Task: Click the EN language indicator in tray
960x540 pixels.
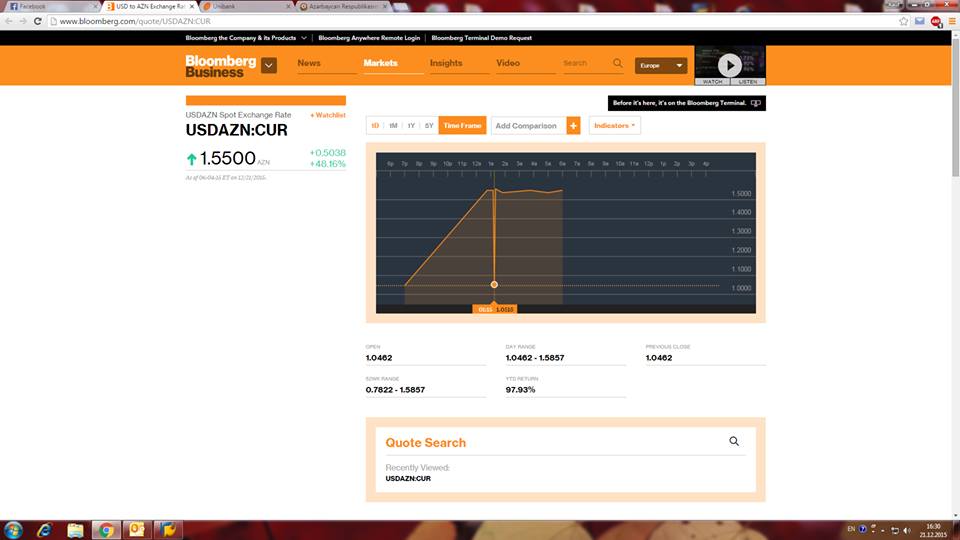Action: [851, 529]
